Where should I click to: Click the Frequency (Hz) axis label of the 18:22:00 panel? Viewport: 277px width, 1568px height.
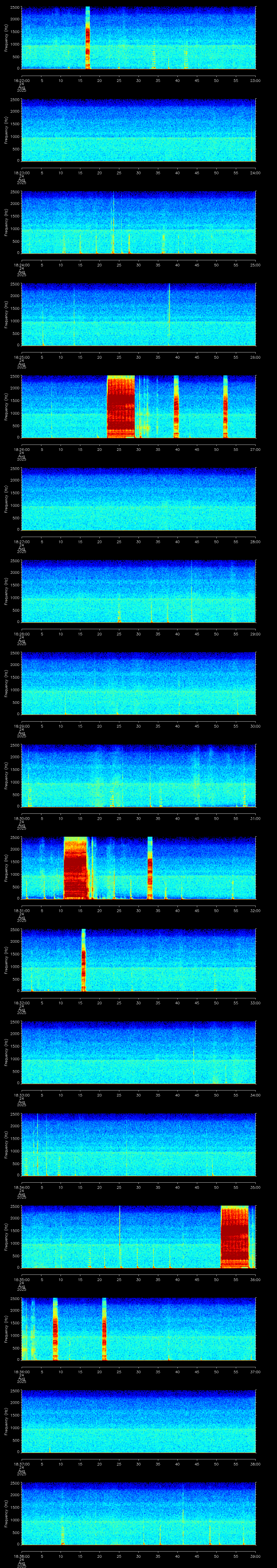6,38
